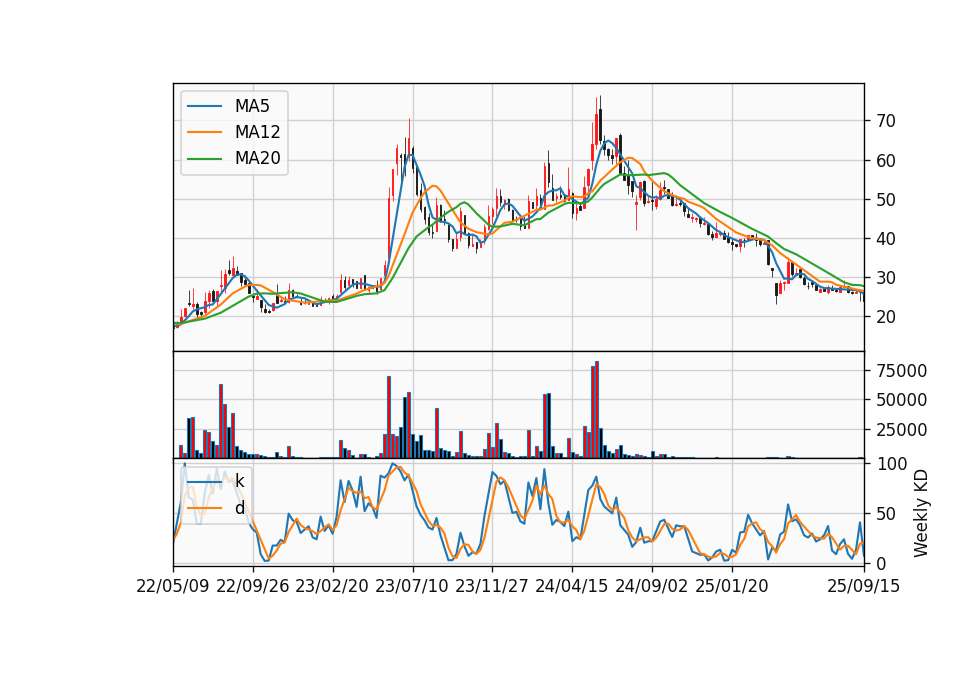Click the 23/07/10 date tick label
Image resolution: width=960 pixels, height=690 pixels.
(x=413, y=586)
